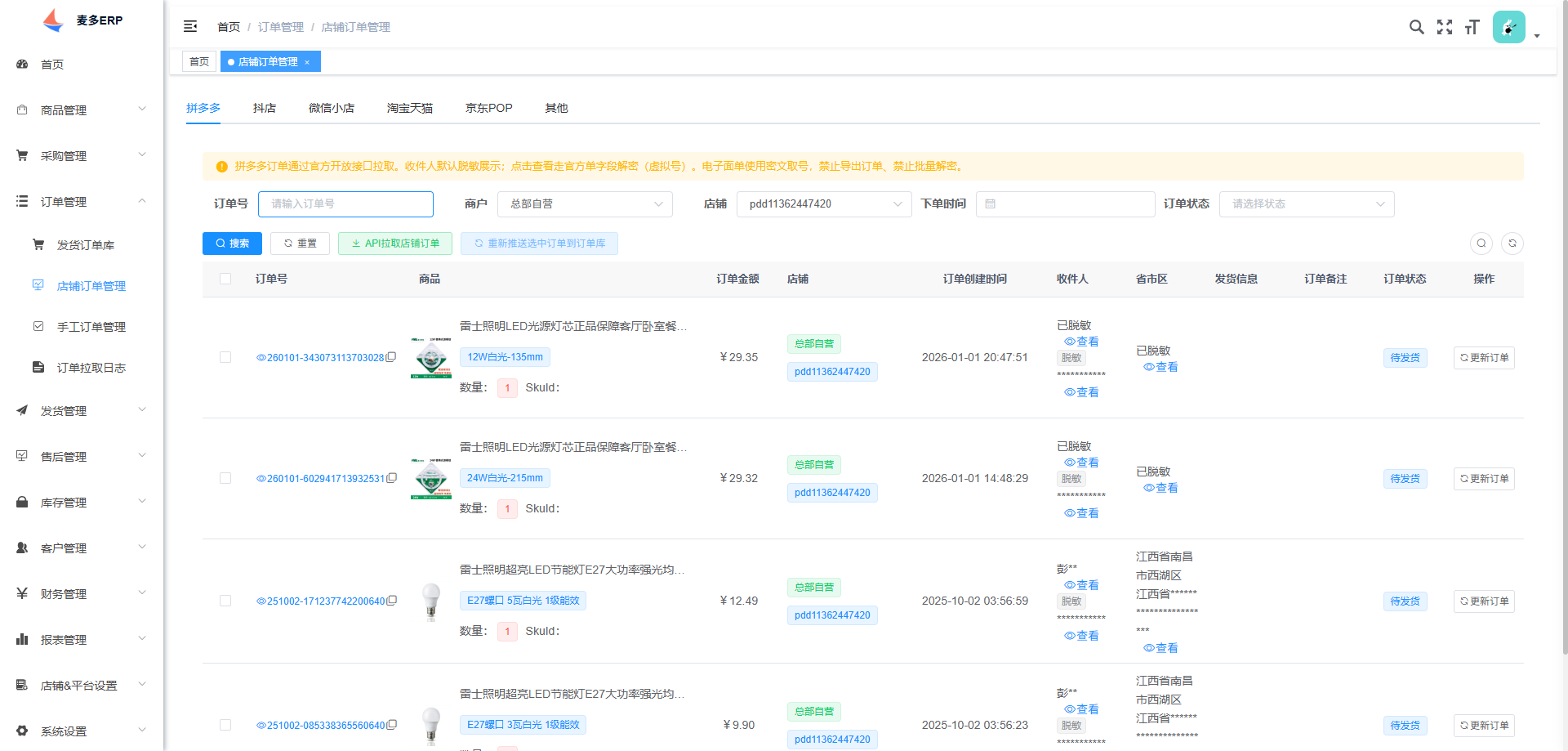Click the header search magnifier icon
Viewport: 1568px width, 751px height.
coord(1417,27)
